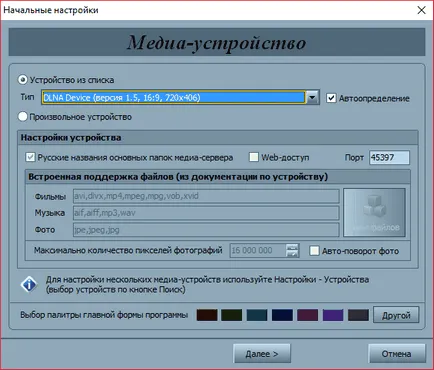This screenshot has width=434, height=370.
Task: Choose the teal palette swatch
Action: (x=257, y=315)
